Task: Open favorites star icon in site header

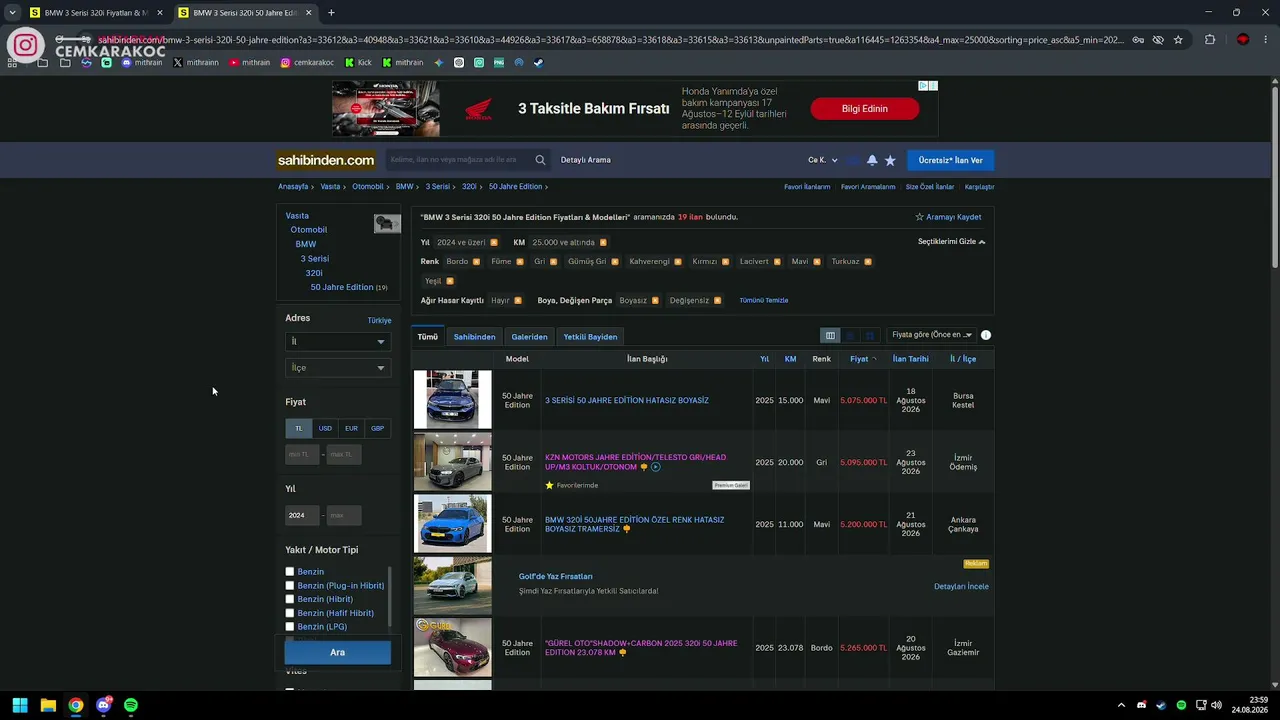Action: (890, 160)
